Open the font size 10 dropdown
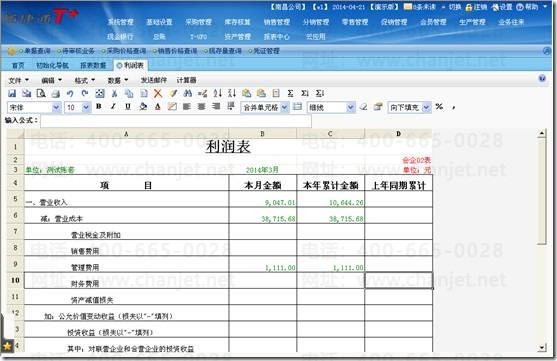The width and height of the screenshot is (557, 361). point(86,107)
